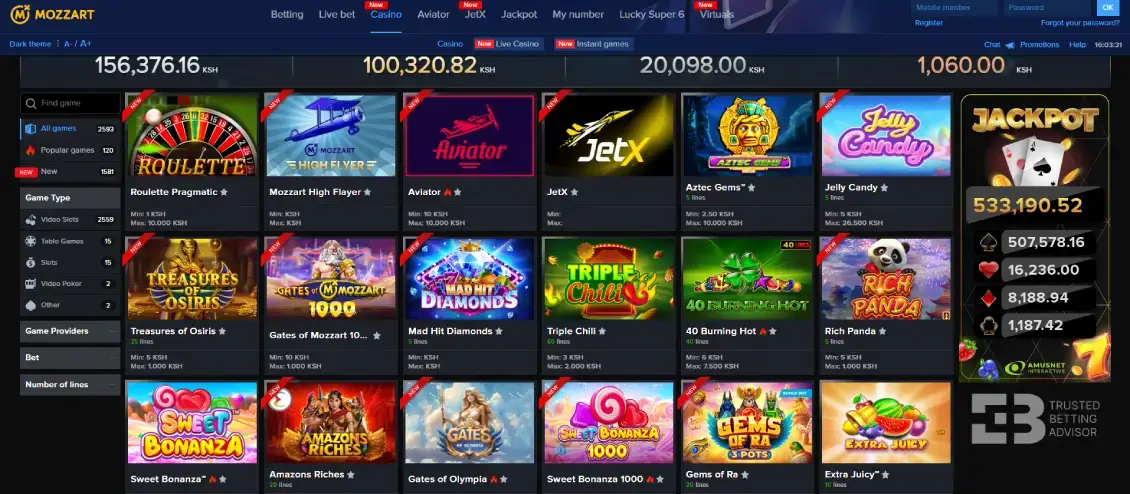Open the JetX game thumbnail
The width and height of the screenshot is (1130, 494).
pyautogui.click(x=609, y=136)
